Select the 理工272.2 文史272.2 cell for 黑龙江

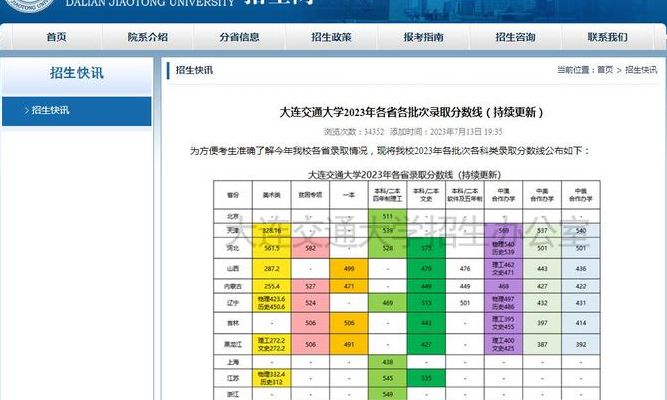[x=271, y=344]
